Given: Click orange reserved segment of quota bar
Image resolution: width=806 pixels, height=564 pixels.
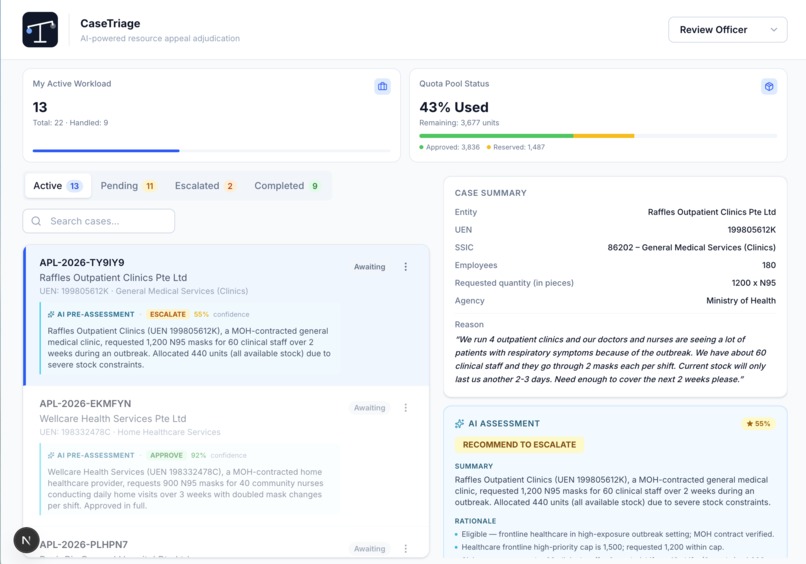Looking at the screenshot, I should tap(603, 136).
